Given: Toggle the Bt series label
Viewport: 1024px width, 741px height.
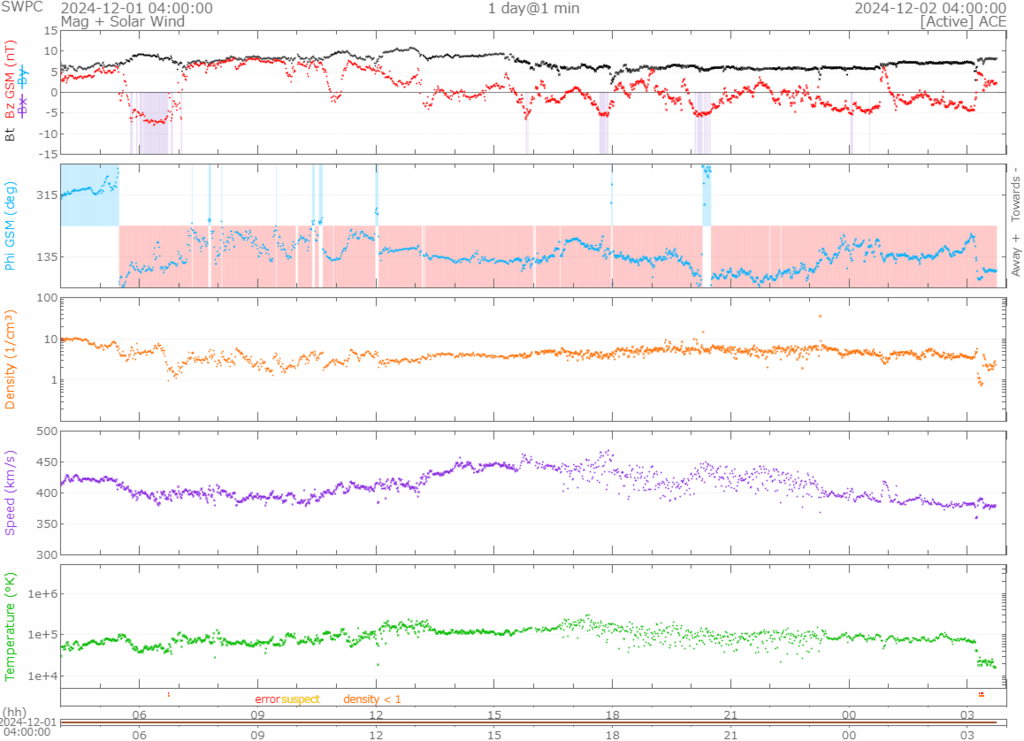Looking at the screenshot, I should coord(10,135).
